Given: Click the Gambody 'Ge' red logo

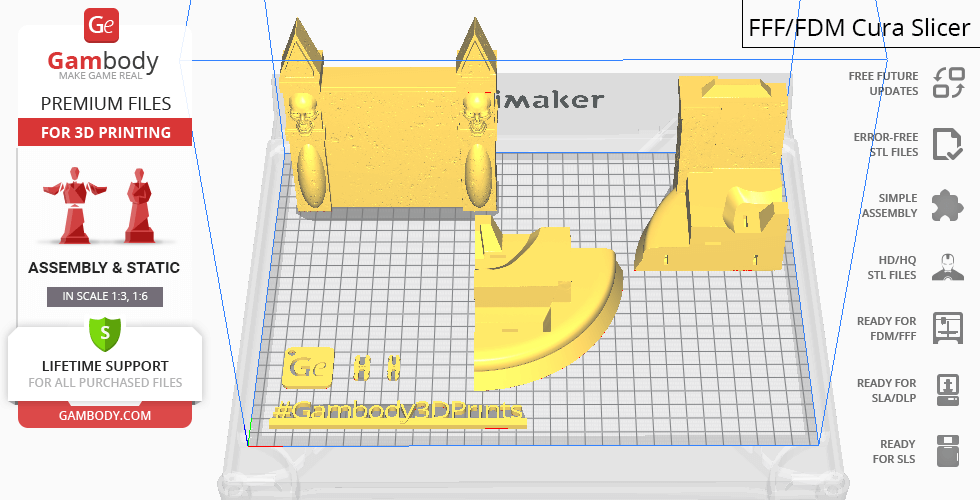Looking at the screenshot, I should [104, 27].
